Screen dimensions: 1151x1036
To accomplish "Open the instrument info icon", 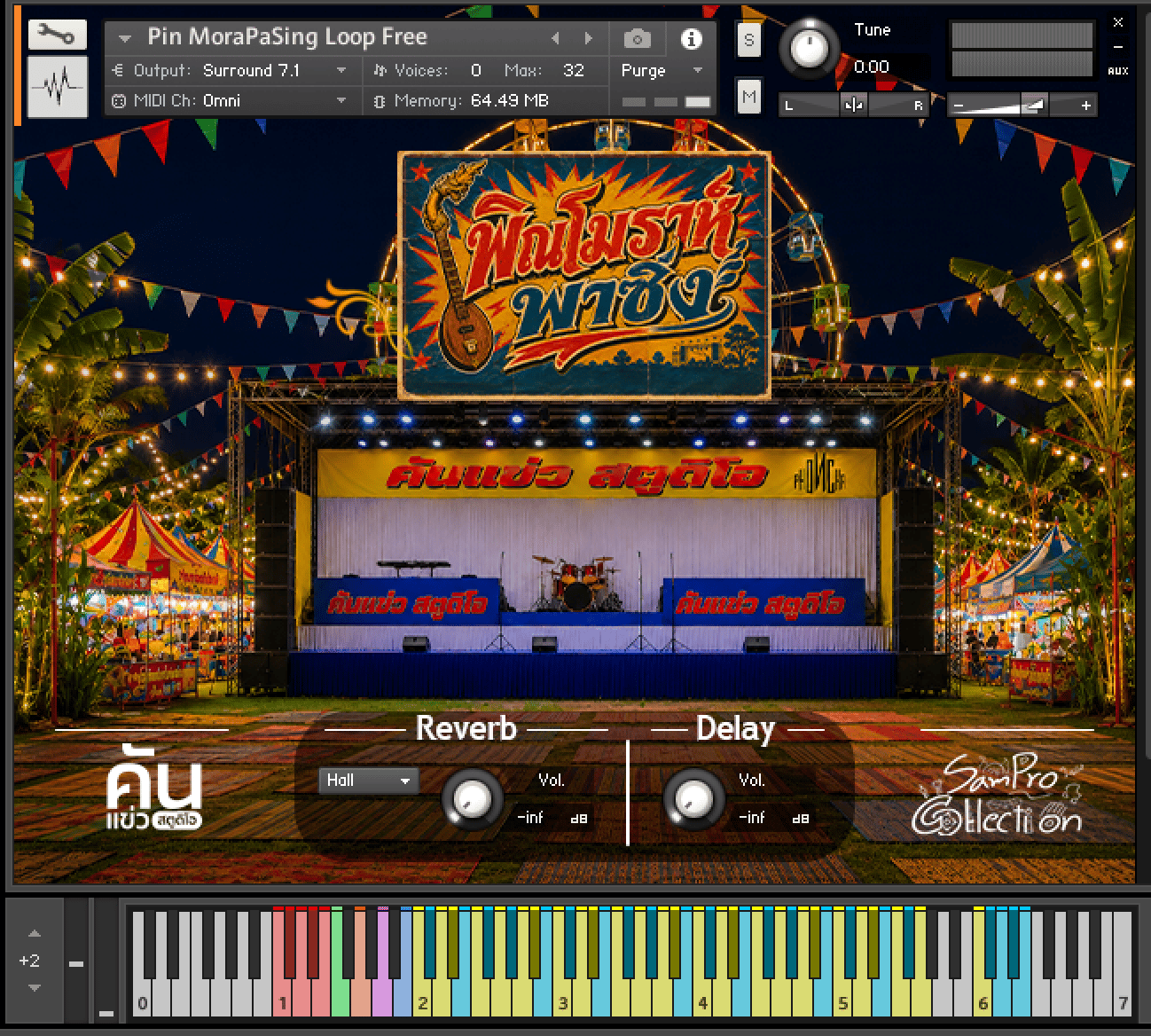I will 691,39.
